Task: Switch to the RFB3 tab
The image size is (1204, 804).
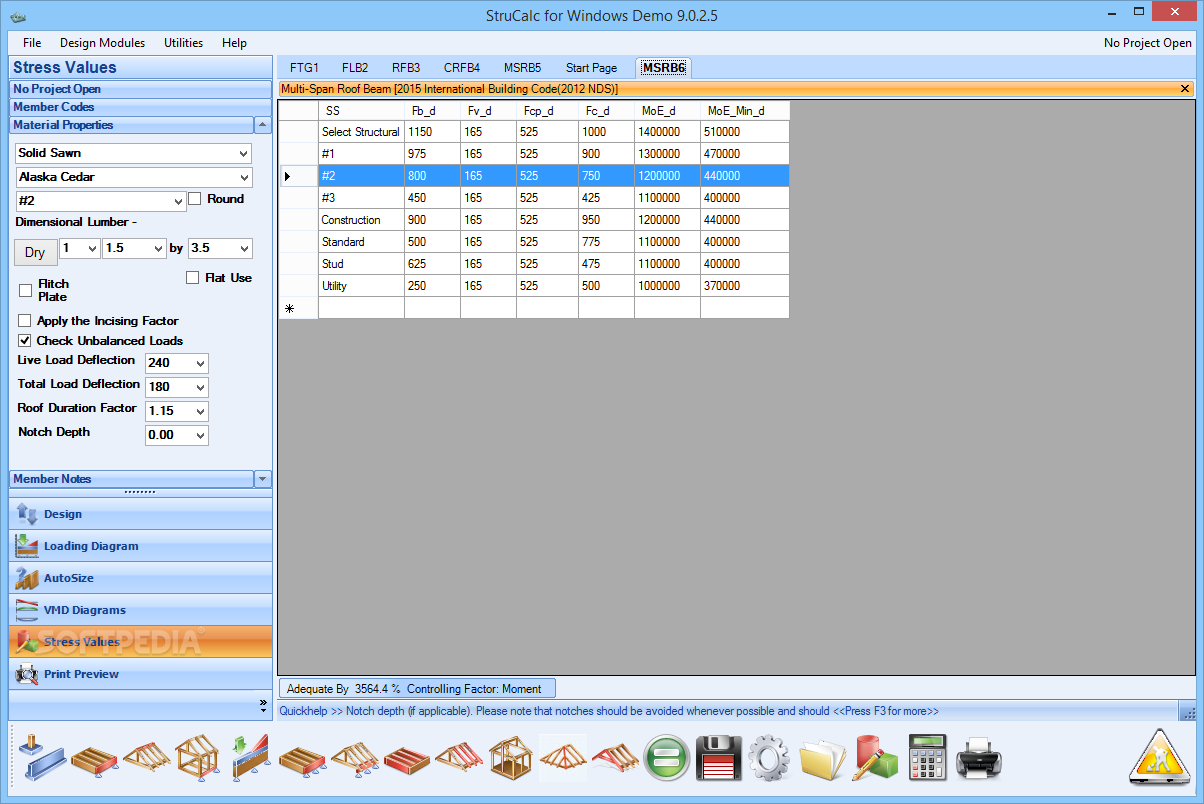Action: [406, 68]
